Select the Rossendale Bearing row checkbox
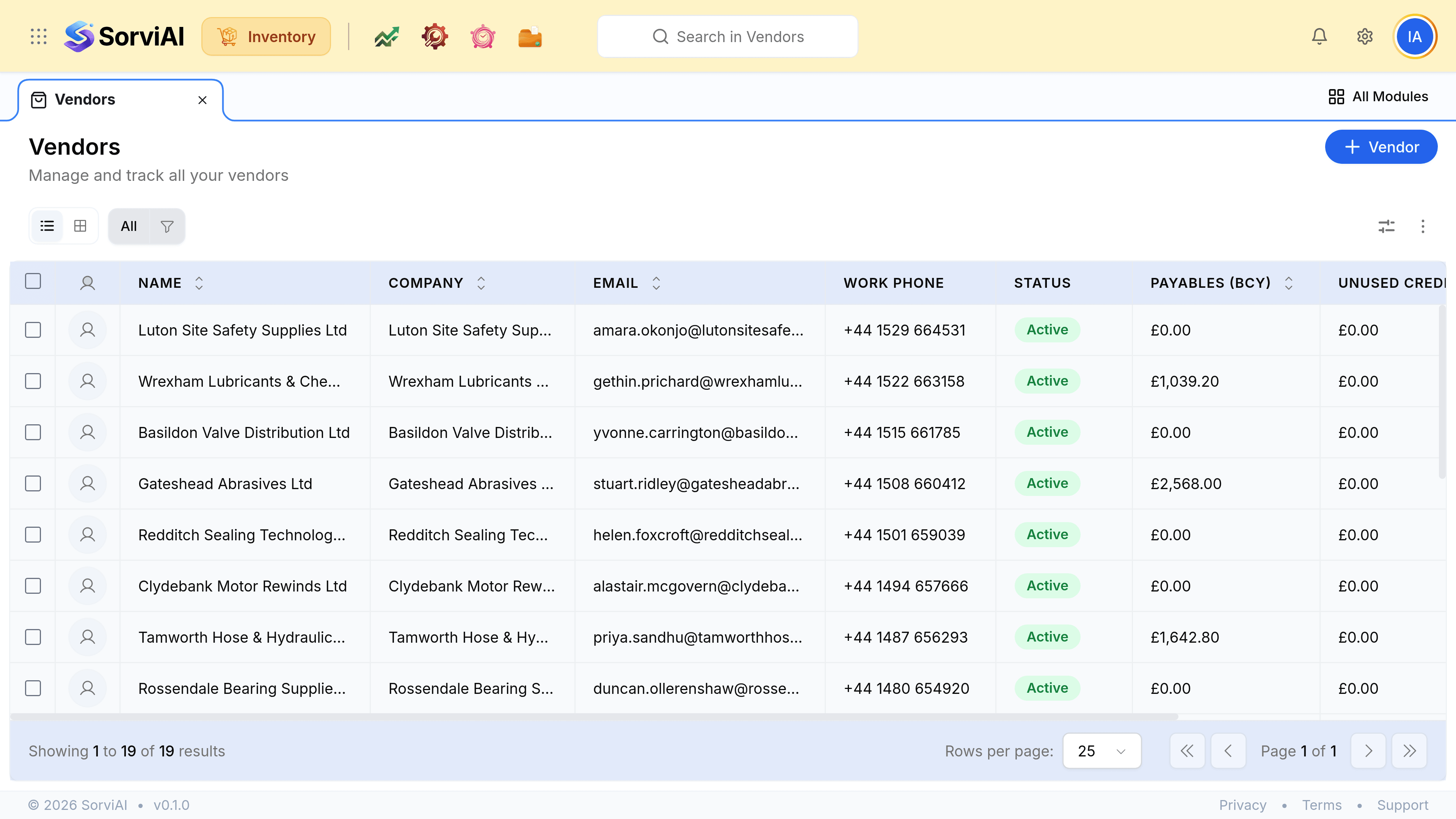Viewport: 1456px width, 819px height. pyautogui.click(x=33, y=689)
